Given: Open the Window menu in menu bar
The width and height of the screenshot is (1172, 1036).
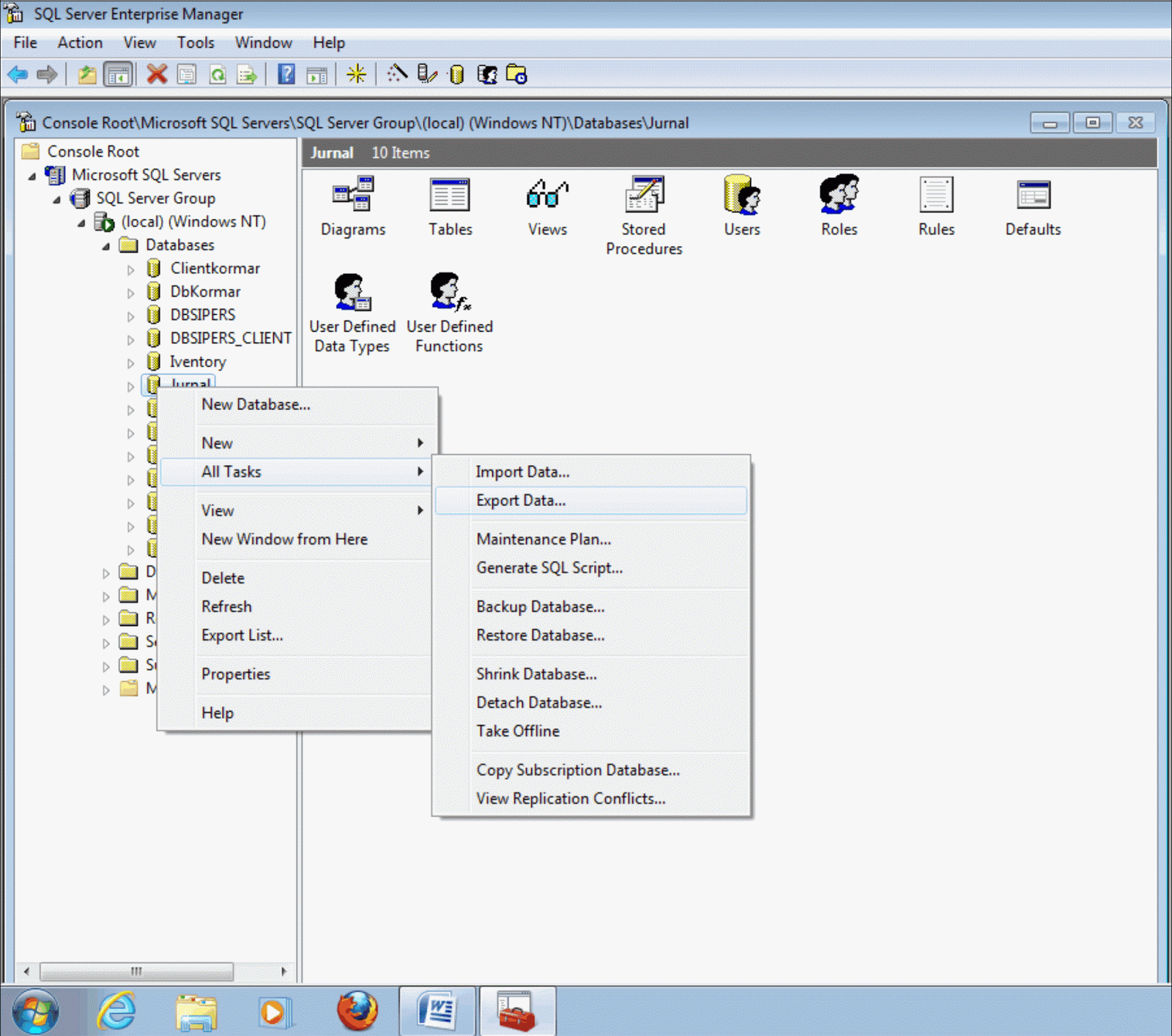Looking at the screenshot, I should click(x=264, y=42).
